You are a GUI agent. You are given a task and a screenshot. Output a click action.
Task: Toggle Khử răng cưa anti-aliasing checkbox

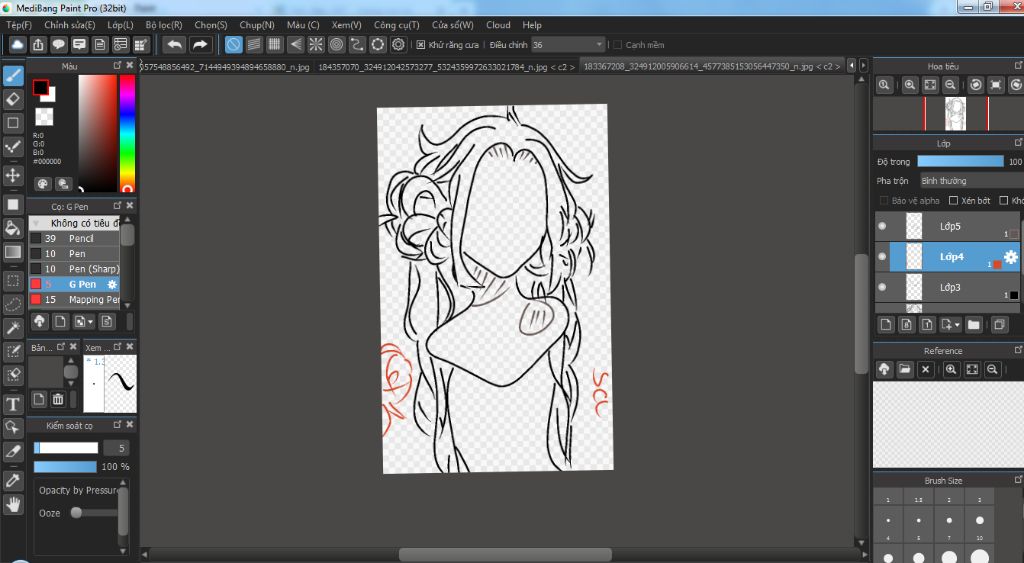pos(421,44)
